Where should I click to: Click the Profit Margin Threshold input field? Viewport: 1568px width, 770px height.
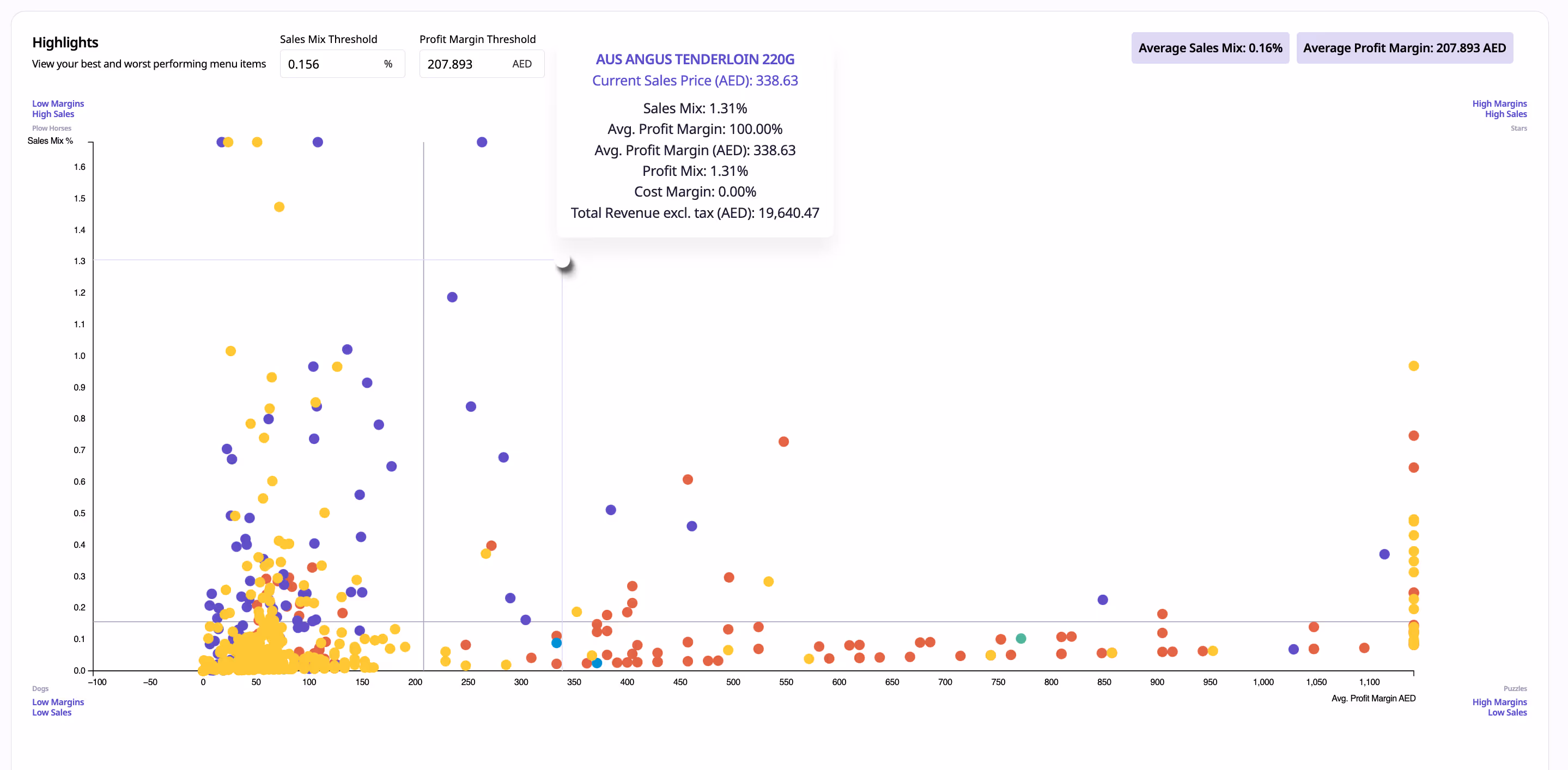(x=467, y=64)
